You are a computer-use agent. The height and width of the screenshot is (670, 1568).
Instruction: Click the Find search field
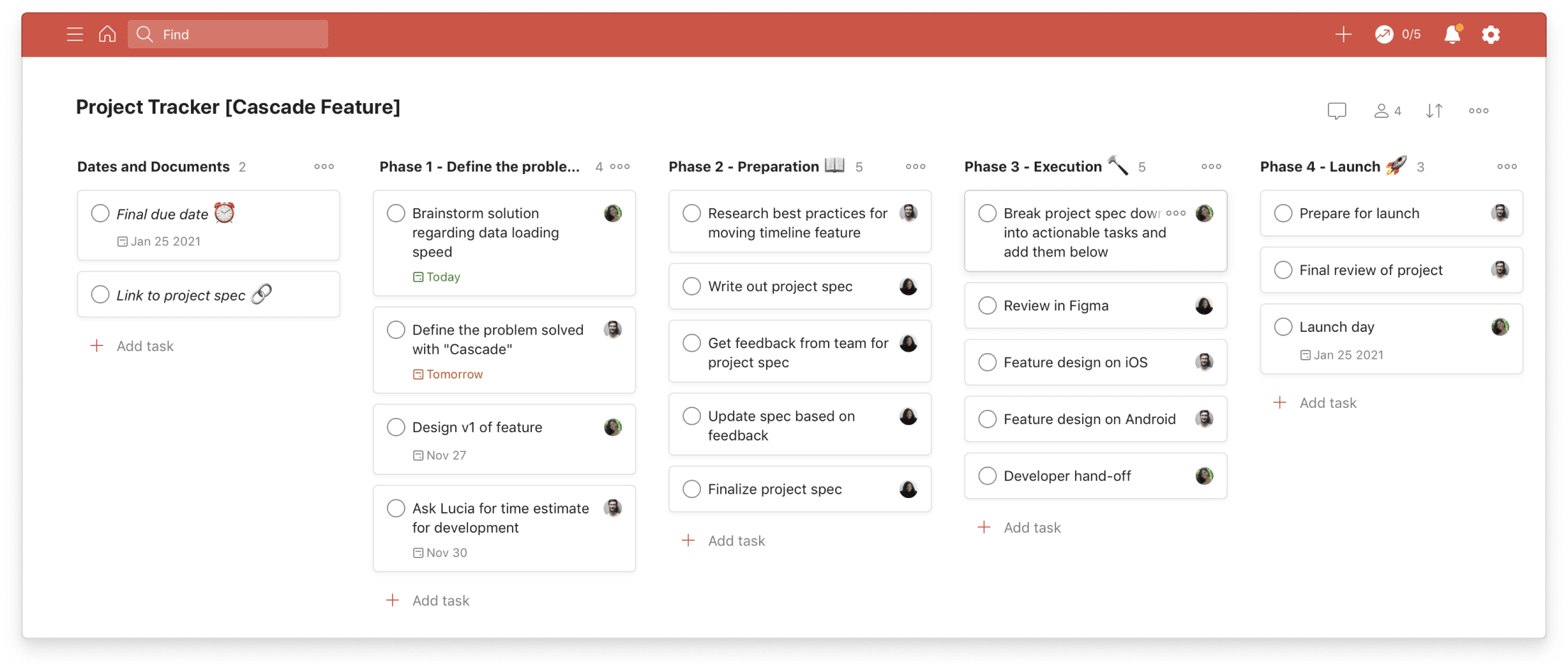point(227,33)
